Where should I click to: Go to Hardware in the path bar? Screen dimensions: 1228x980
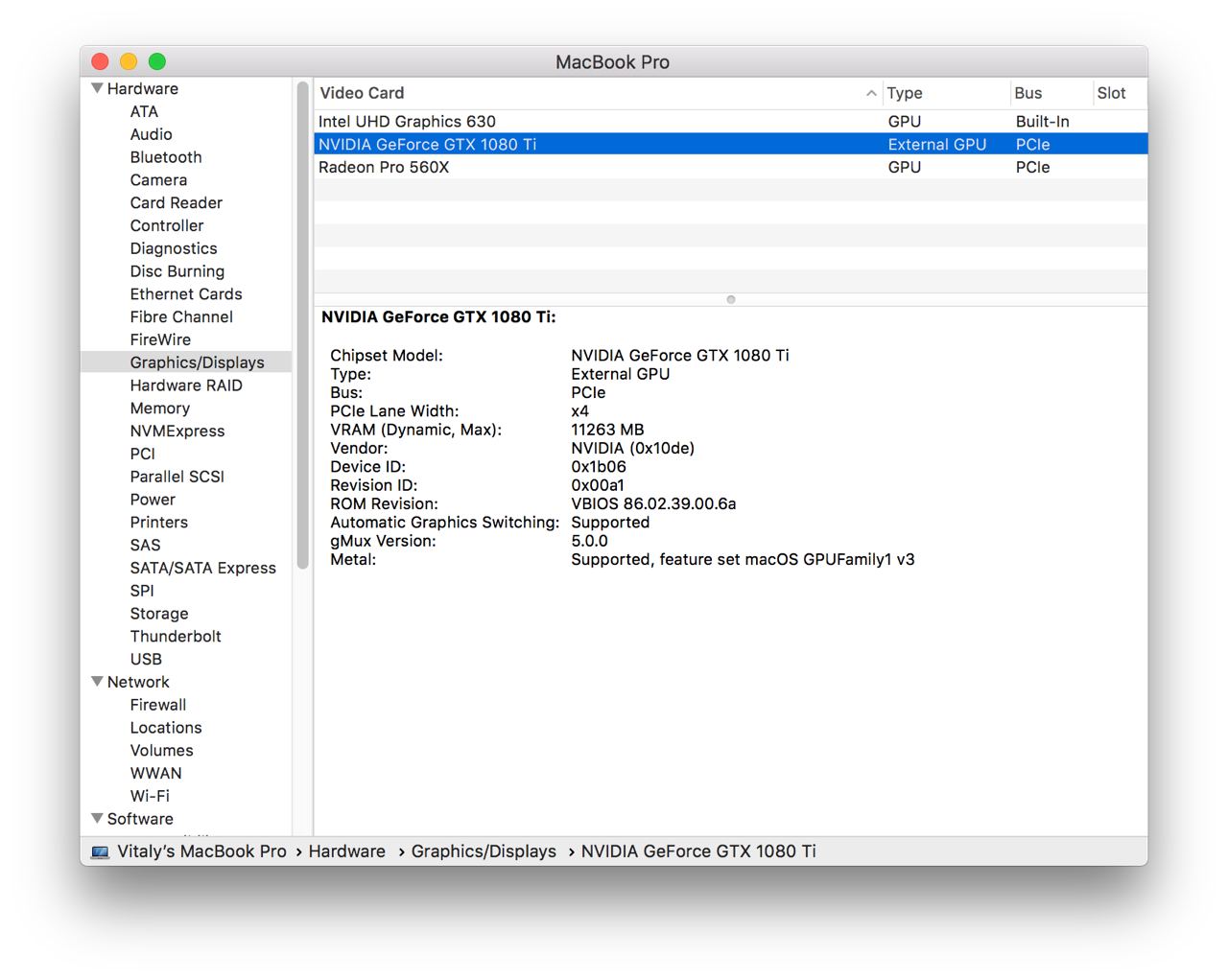pos(346,852)
